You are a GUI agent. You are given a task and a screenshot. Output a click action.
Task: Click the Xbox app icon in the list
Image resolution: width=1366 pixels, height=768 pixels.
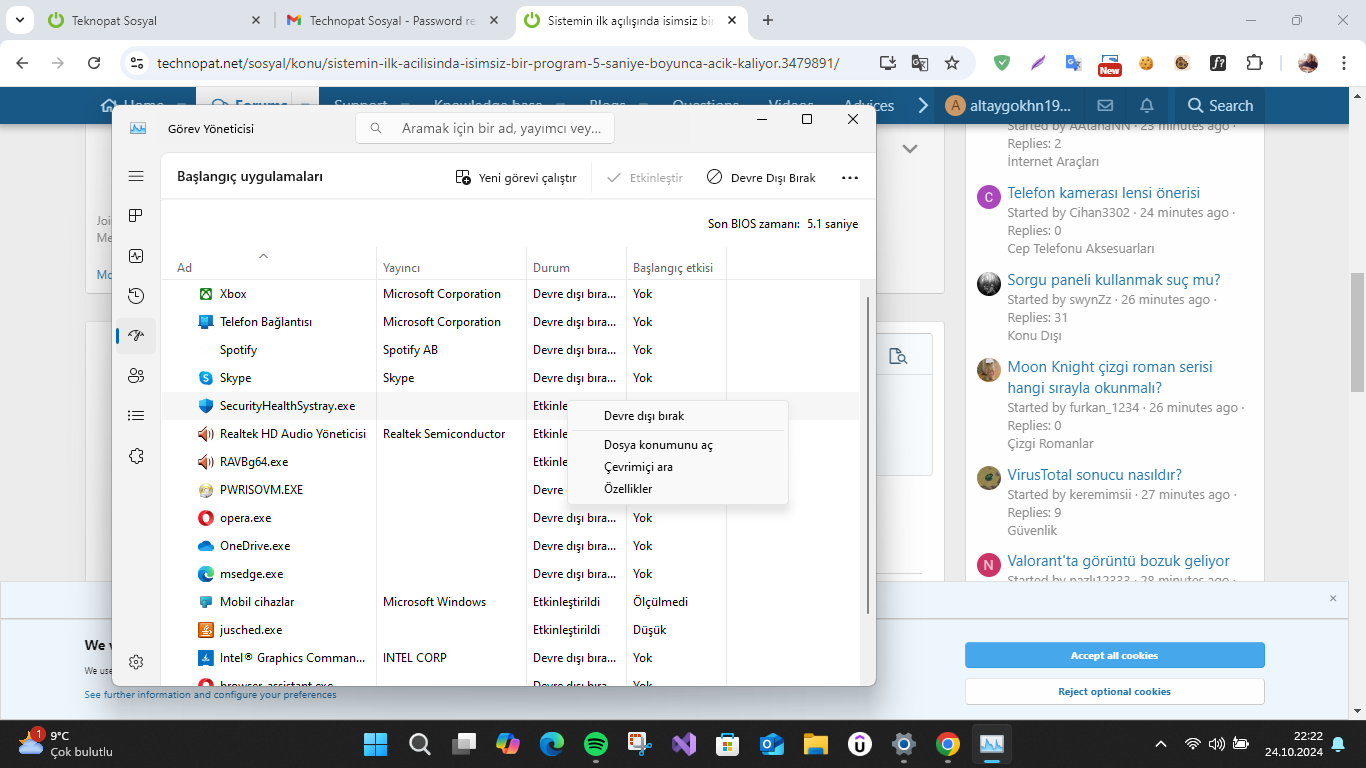coord(205,294)
